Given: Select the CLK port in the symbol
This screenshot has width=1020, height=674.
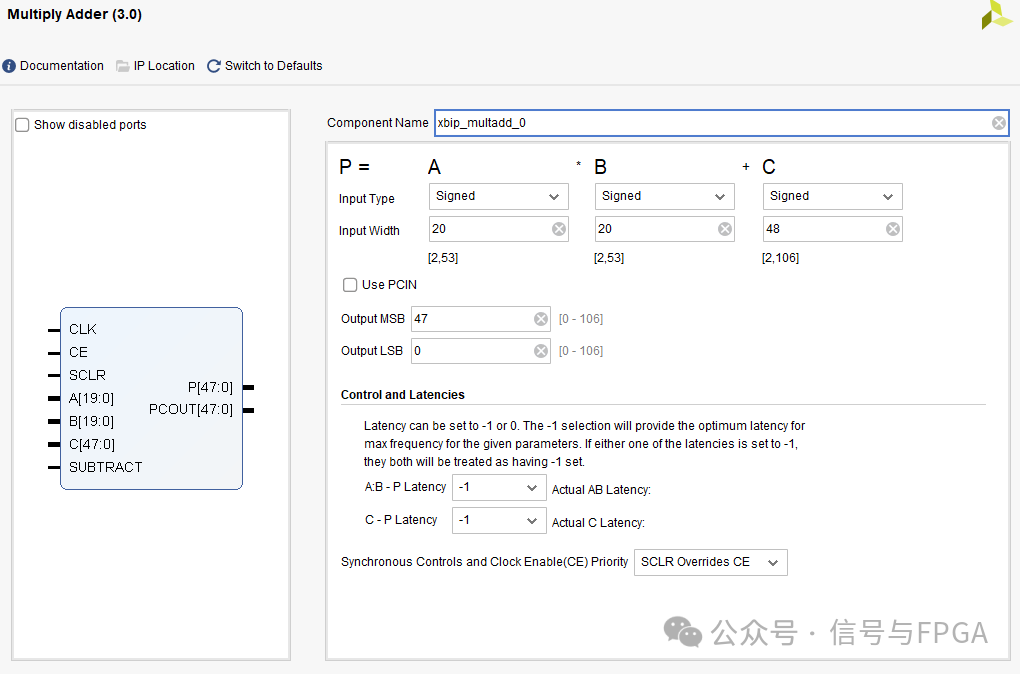Looking at the screenshot, I should point(83,329).
